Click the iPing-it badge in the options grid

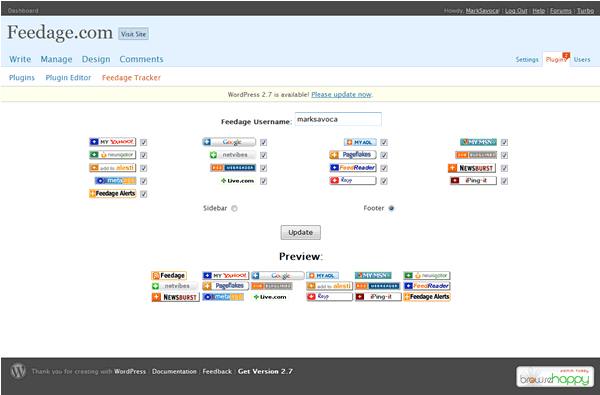[x=473, y=180]
